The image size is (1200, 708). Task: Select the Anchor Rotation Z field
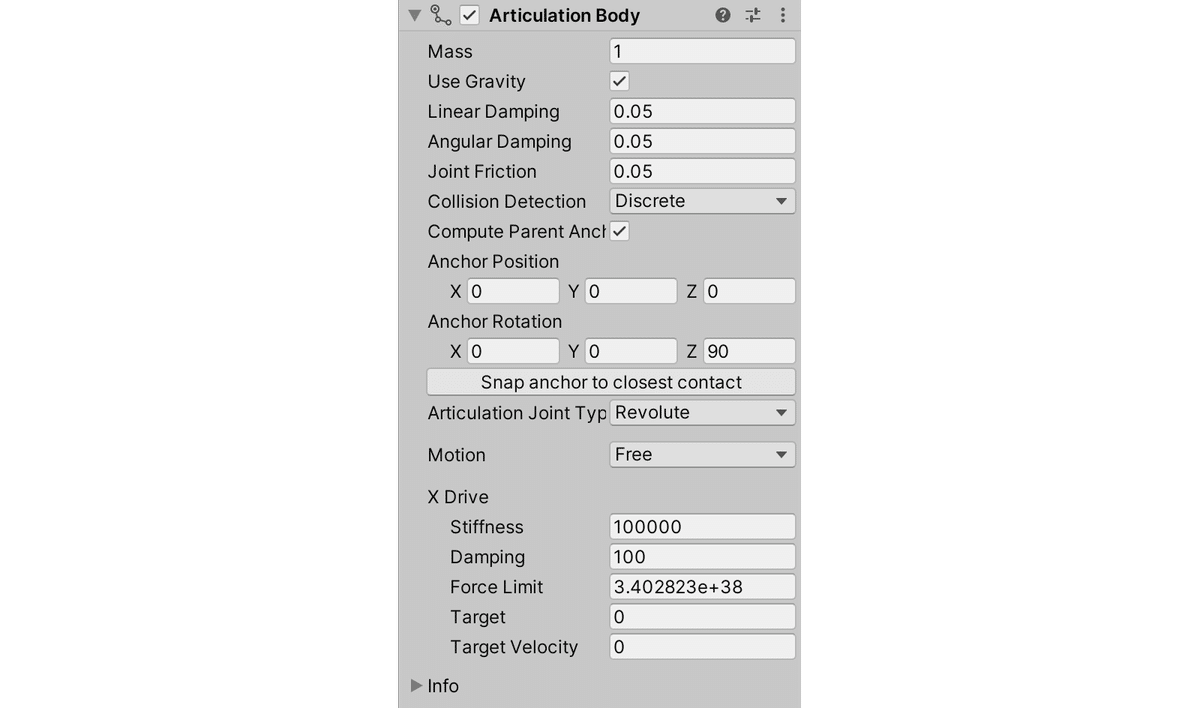pyautogui.click(x=749, y=350)
